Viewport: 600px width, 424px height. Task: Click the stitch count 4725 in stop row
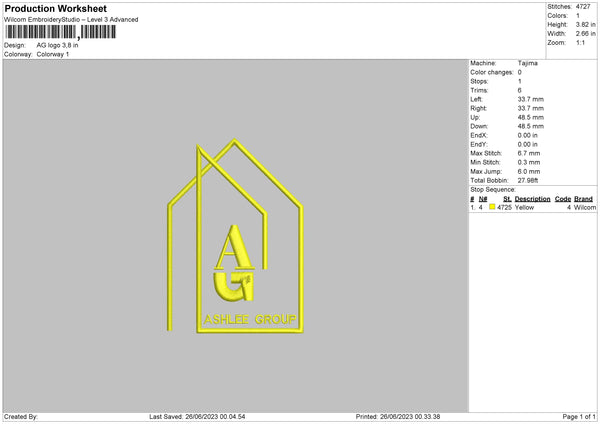pos(504,207)
